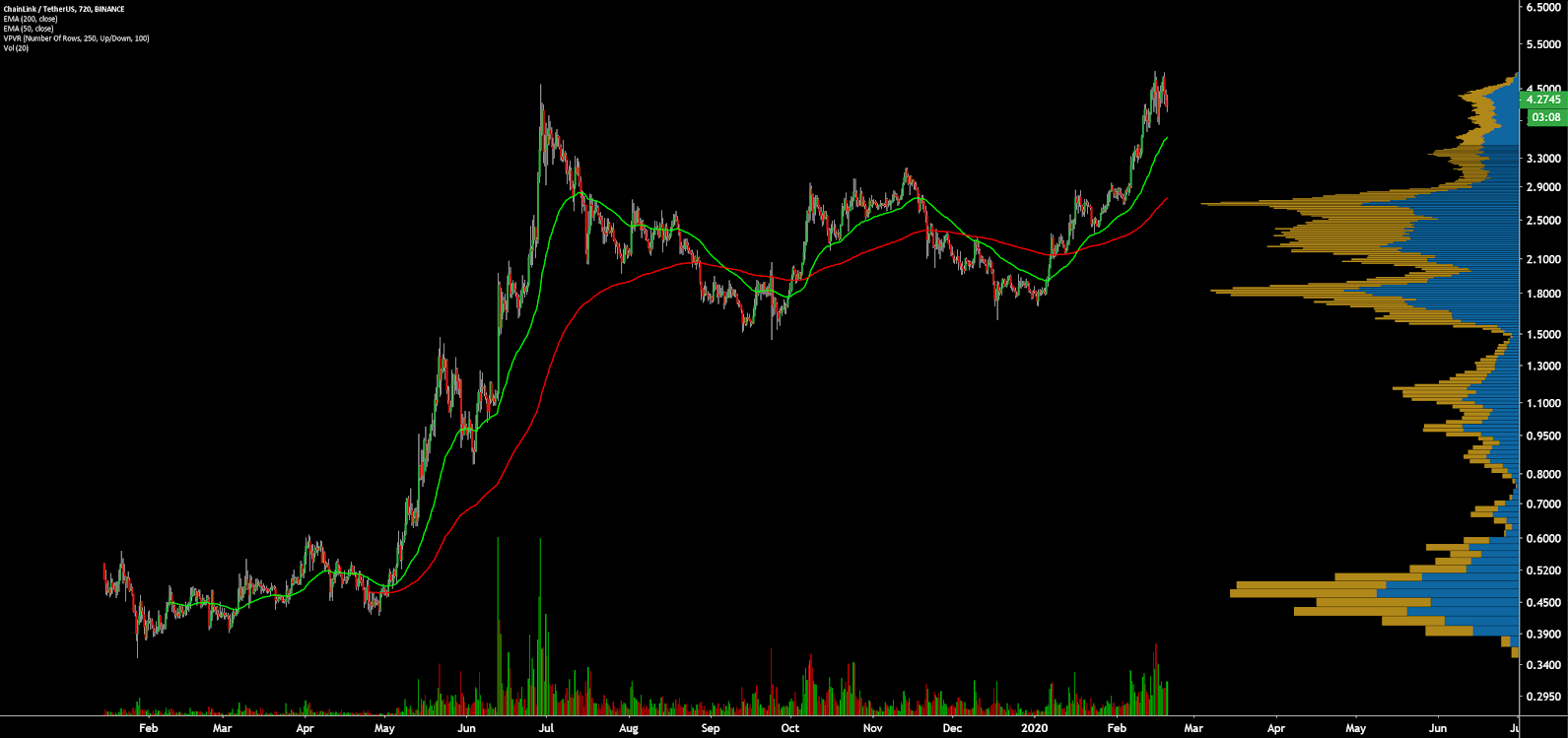Viewport: 1568px width, 738px height.
Task: Click the 6.5000 price axis label
Action: [x=1543, y=7]
